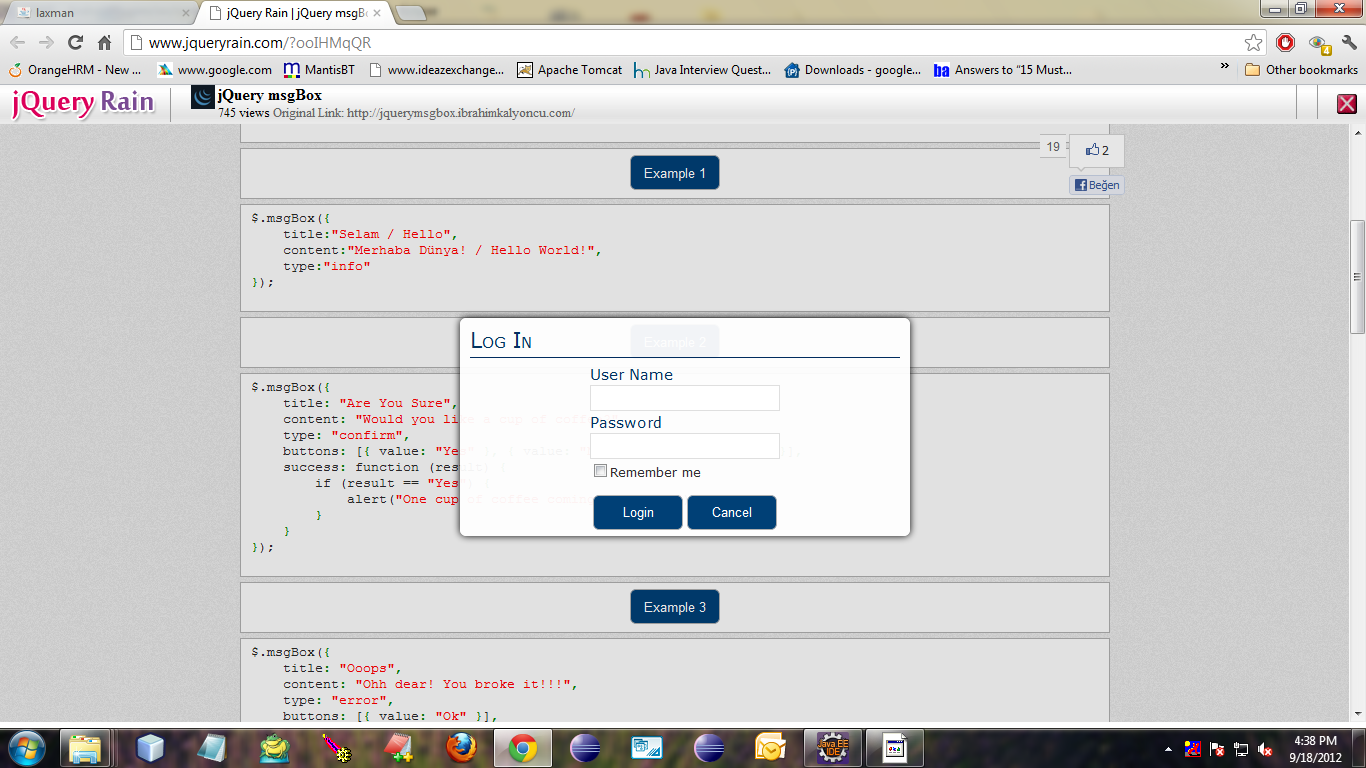Click the AdBlock extension icon near address bar
This screenshot has width=1366, height=768.
[x=1285, y=42]
